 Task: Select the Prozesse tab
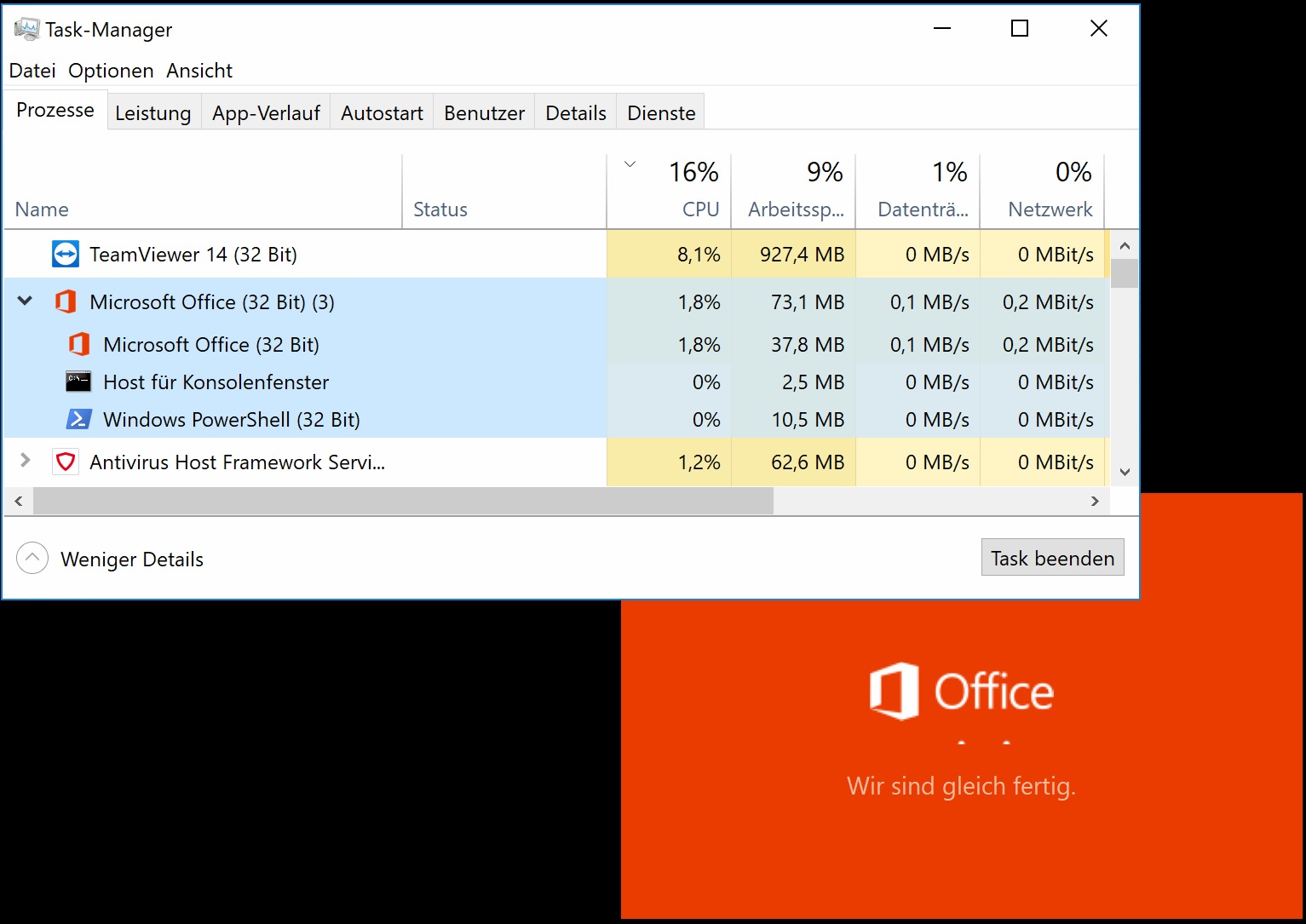coord(55,110)
